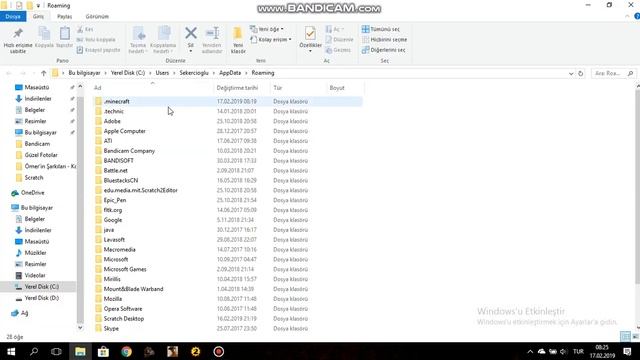Open the taskbar search magnifier

click(34, 351)
